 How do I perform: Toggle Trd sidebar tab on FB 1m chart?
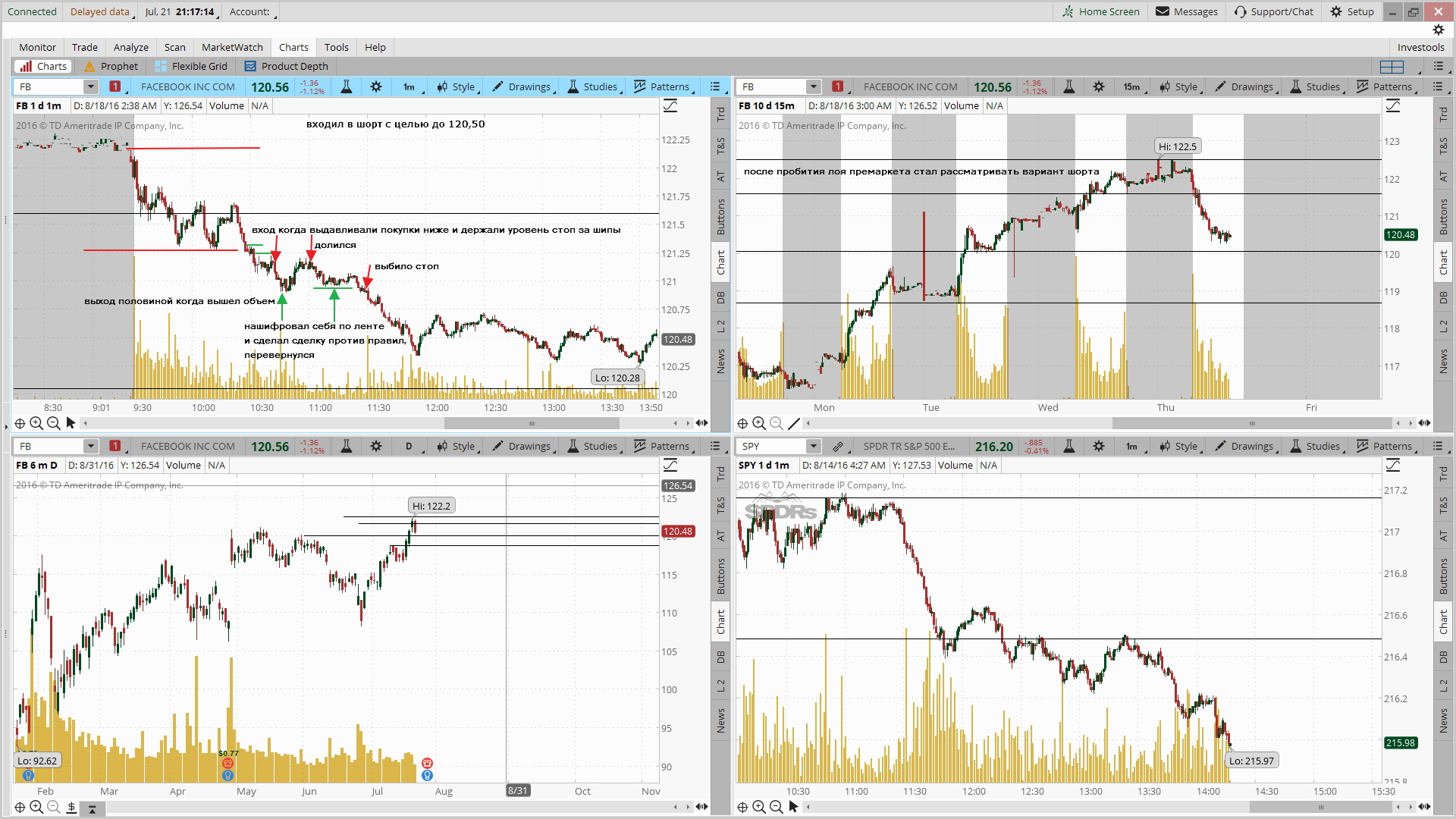click(x=720, y=115)
